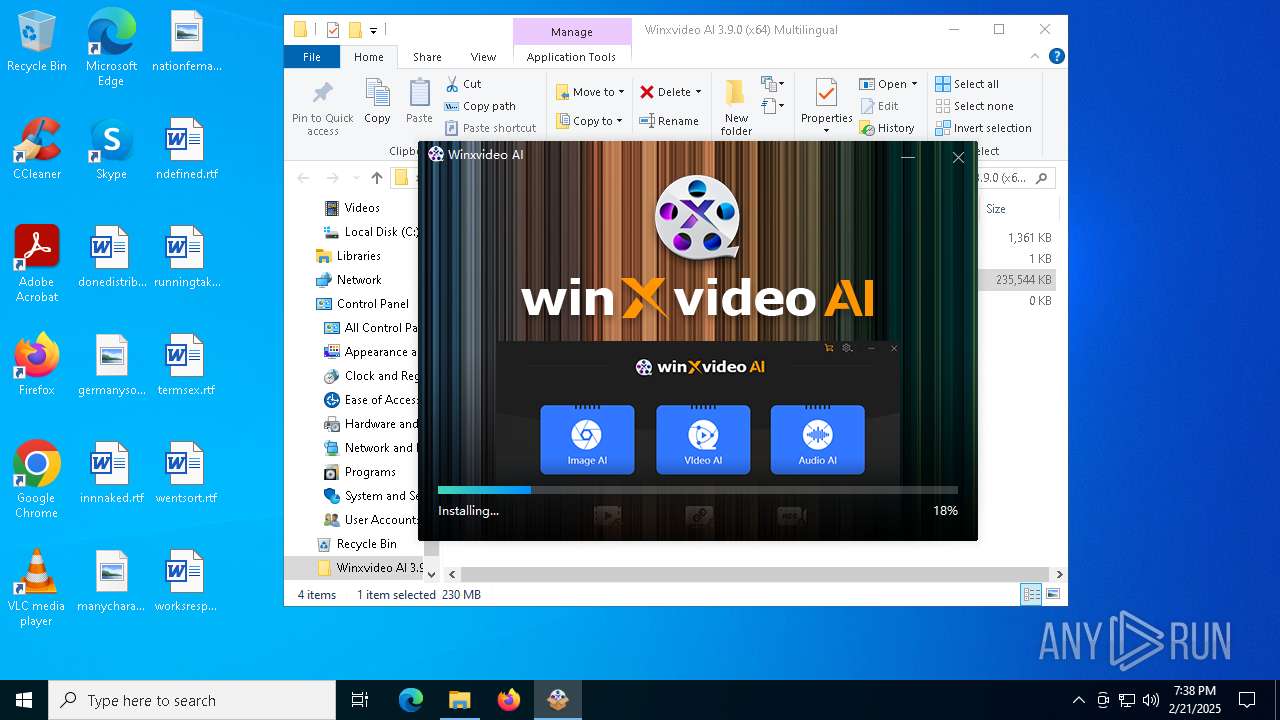Click Edit in Explorer ribbon
Viewport: 1280px width, 720px height.
(x=879, y=106)
